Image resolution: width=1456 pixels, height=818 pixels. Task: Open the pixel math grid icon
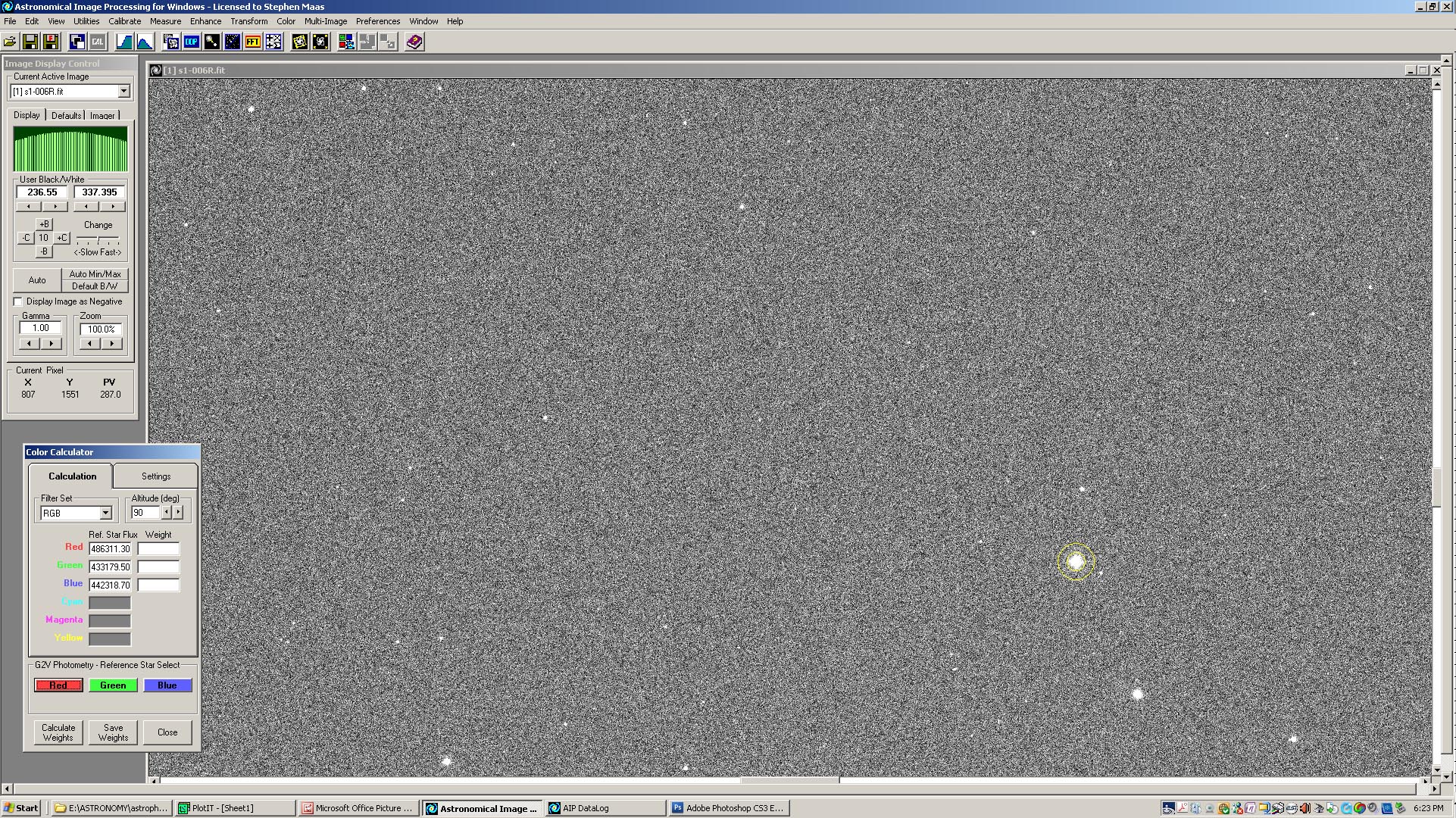click(273, 42)
